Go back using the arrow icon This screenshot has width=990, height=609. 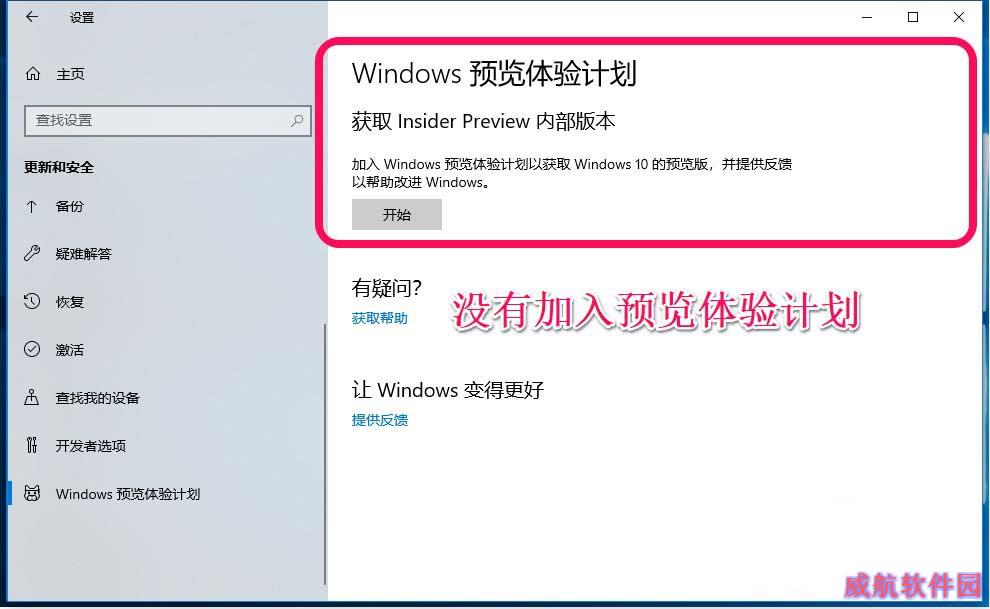tap(32, 17)
